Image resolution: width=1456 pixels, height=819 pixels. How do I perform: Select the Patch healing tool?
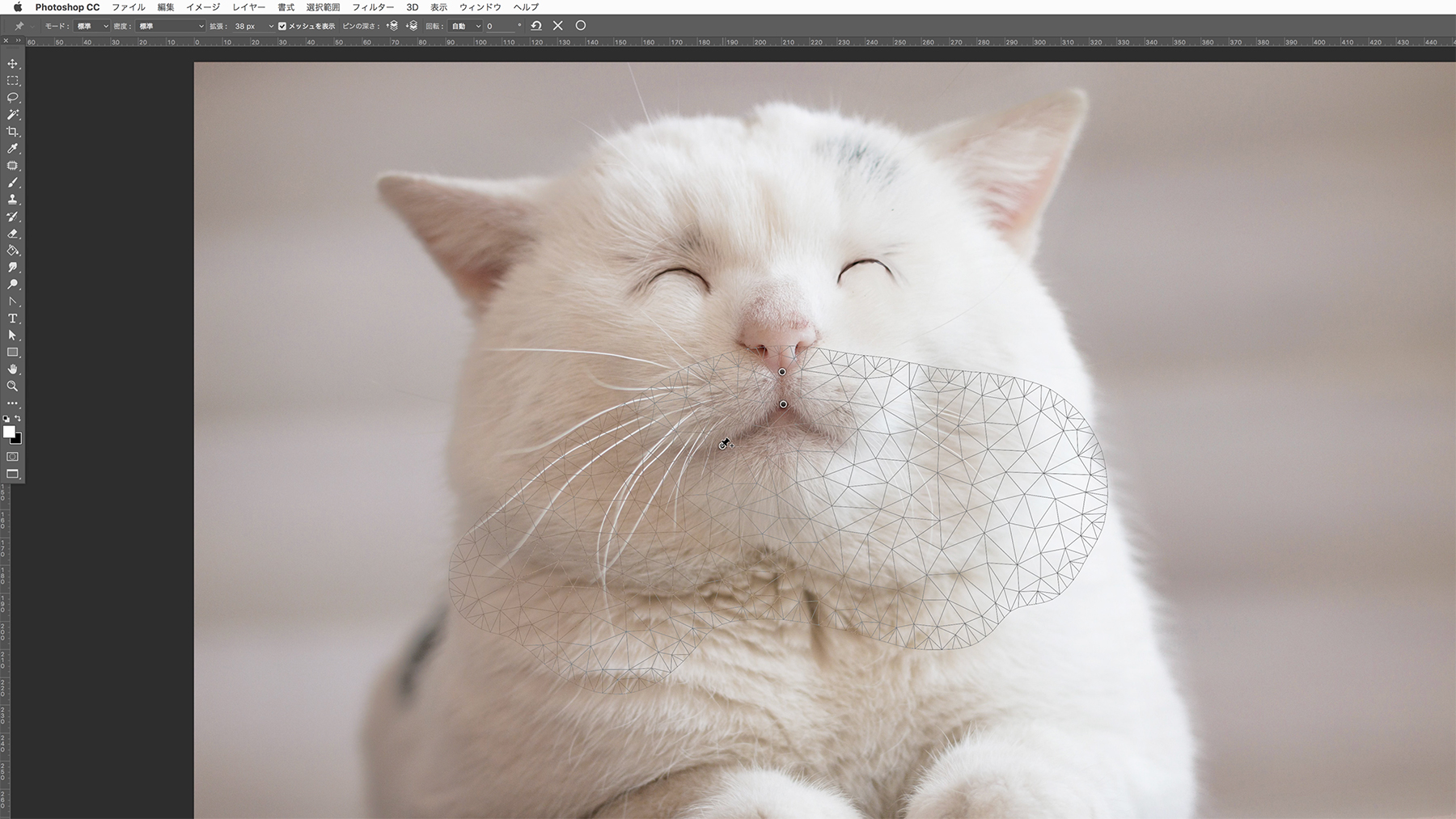(x=12, y=166)
